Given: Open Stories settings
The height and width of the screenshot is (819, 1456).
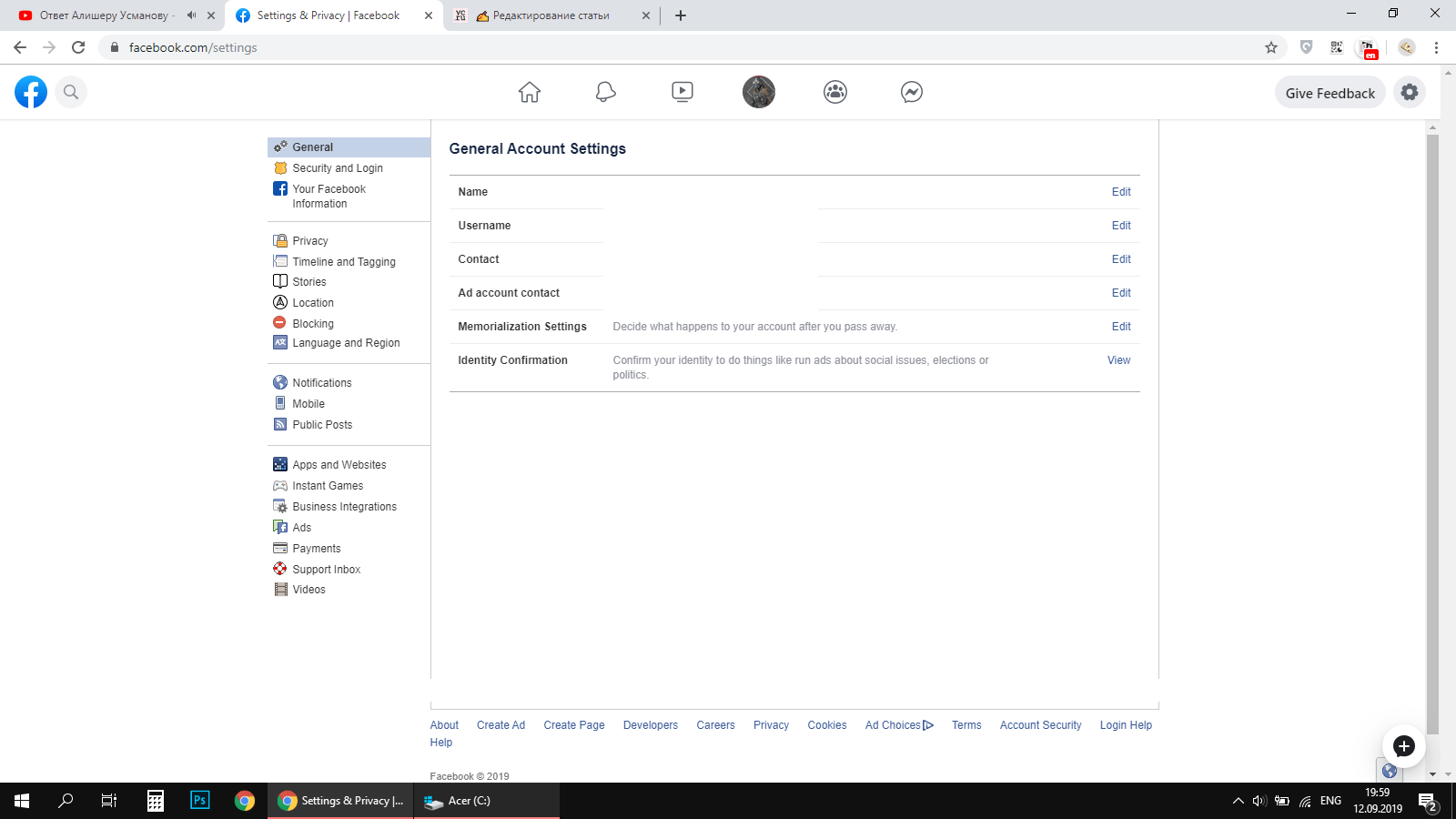Looking at the screenshot, I should coord(308,282).
